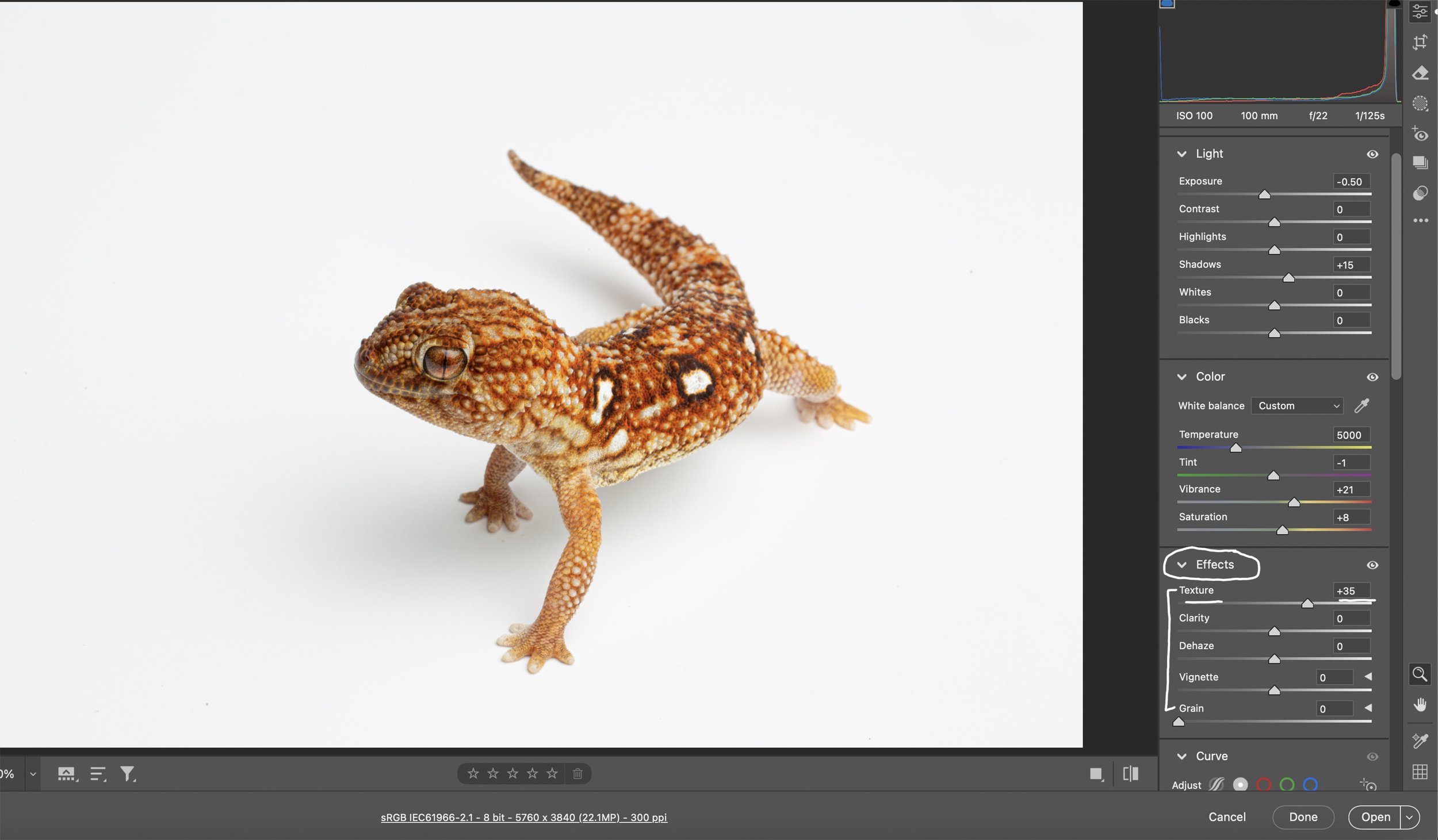
Task: Pick the White Balance eyedropper
Action: point(1361,406)
